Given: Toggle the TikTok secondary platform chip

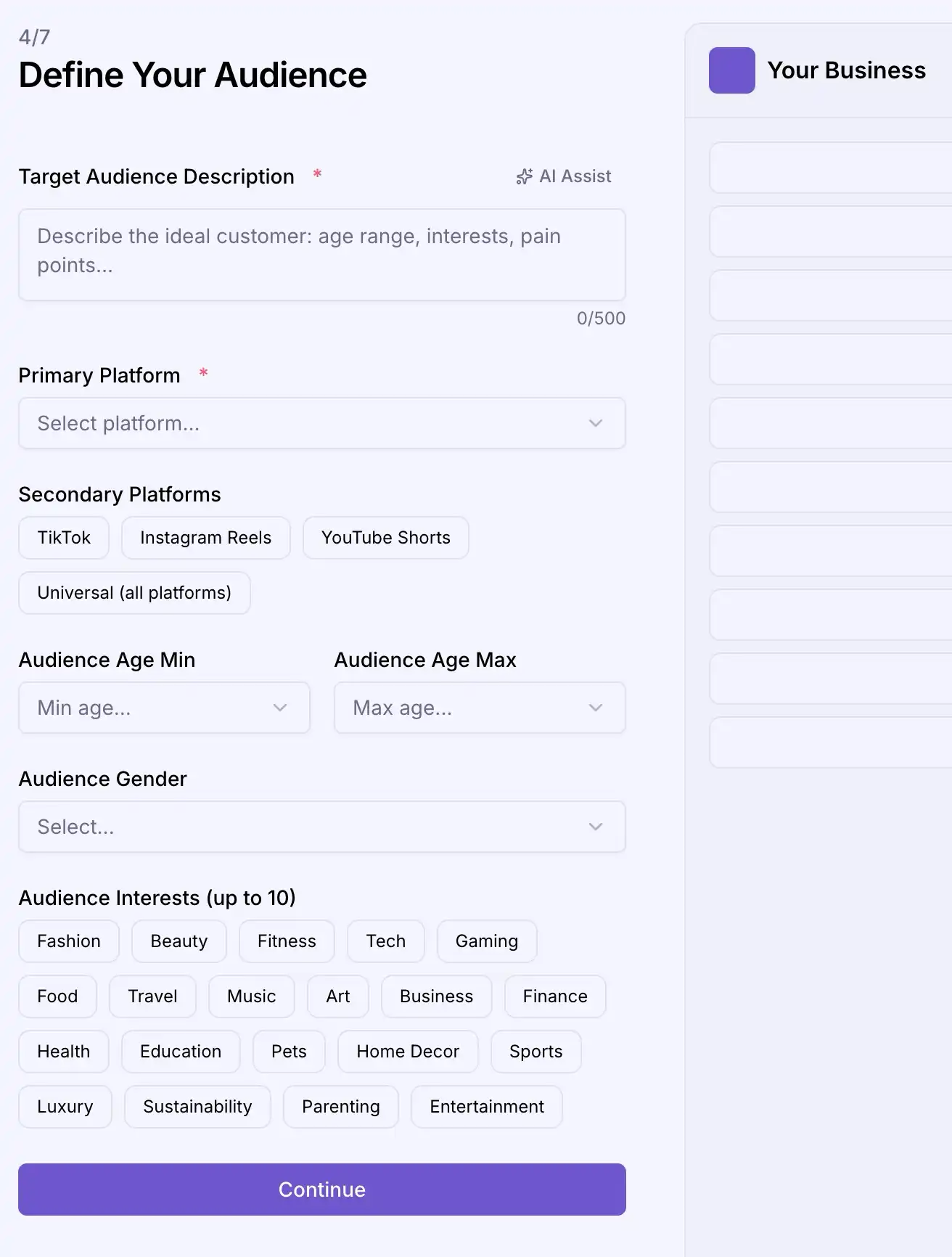Looking at the screenshot, I should [64, 538].
